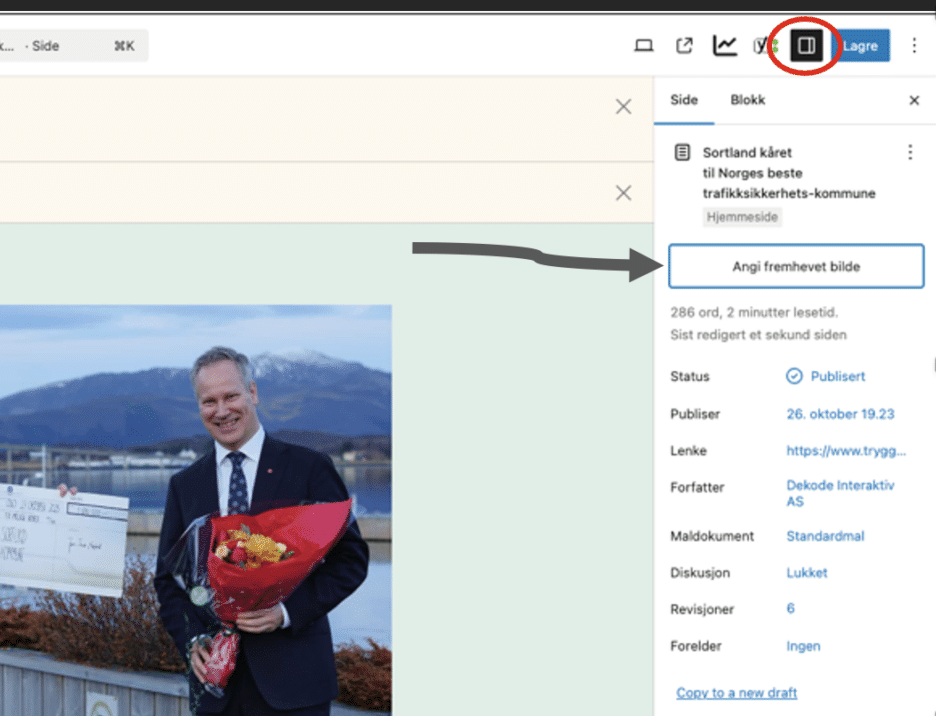Viewport: 936px width, 716px height.
Task: Open page actions menu beside Sortland title
Action: pos(909,152)
